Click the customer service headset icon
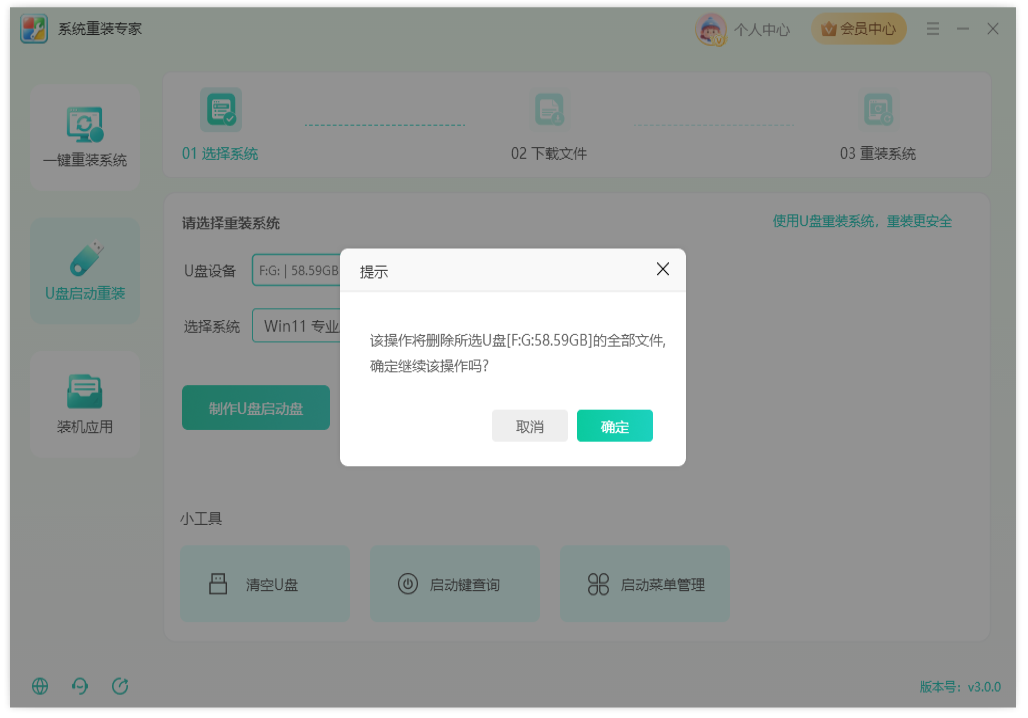Viewport: 1028px width, 718px height. click(x=80, y=687)
